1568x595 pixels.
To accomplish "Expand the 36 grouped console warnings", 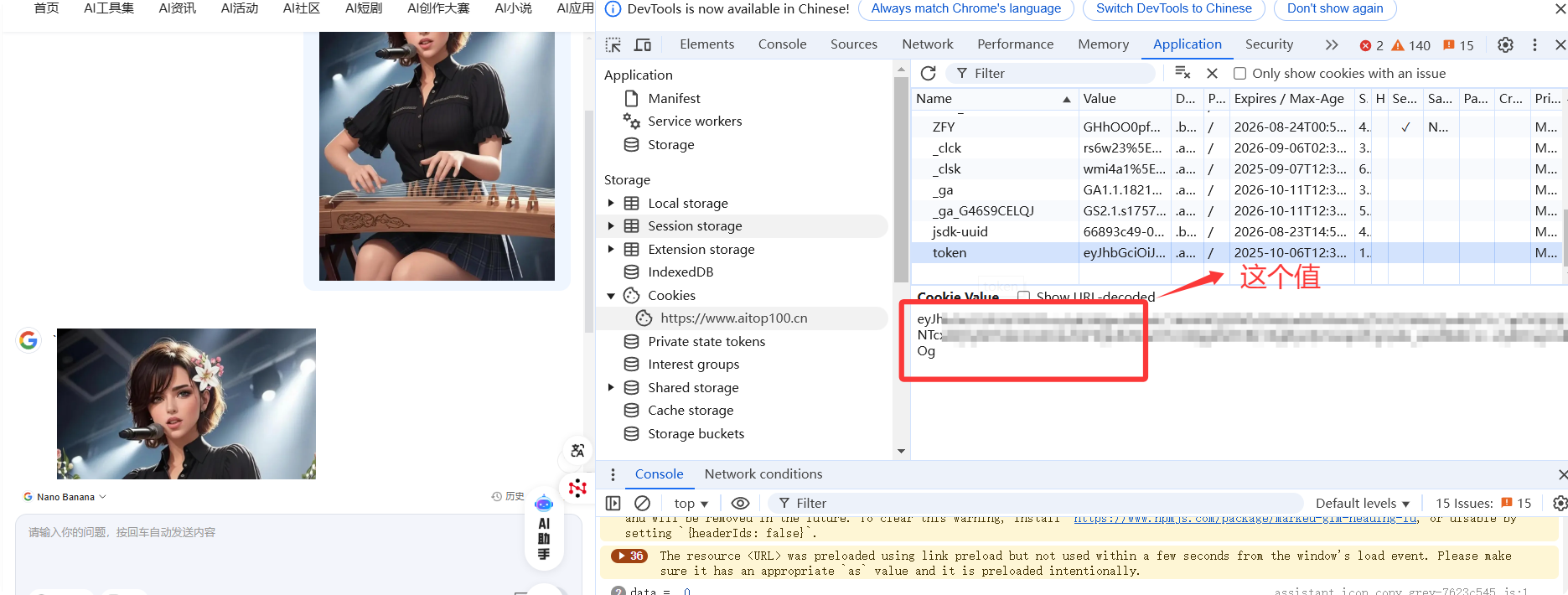I will pyautogui.click(x=629, y=556).
